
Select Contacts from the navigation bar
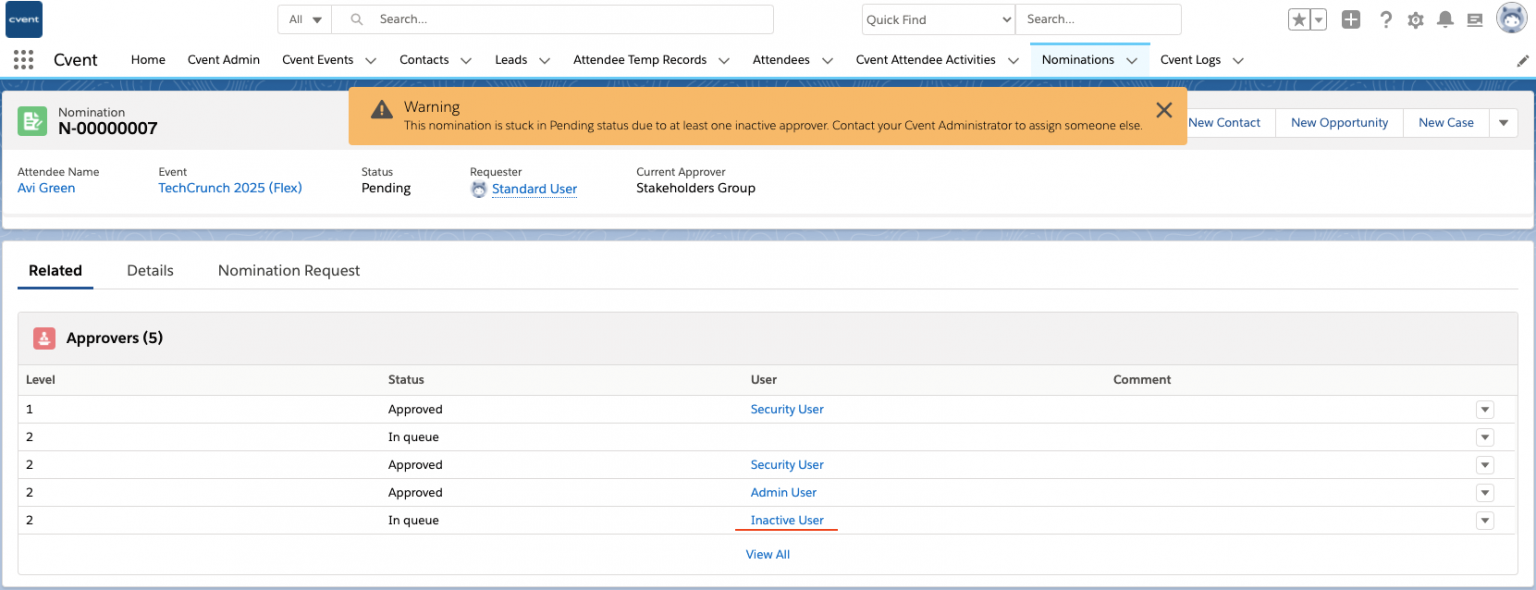click(x=423, y=60)
